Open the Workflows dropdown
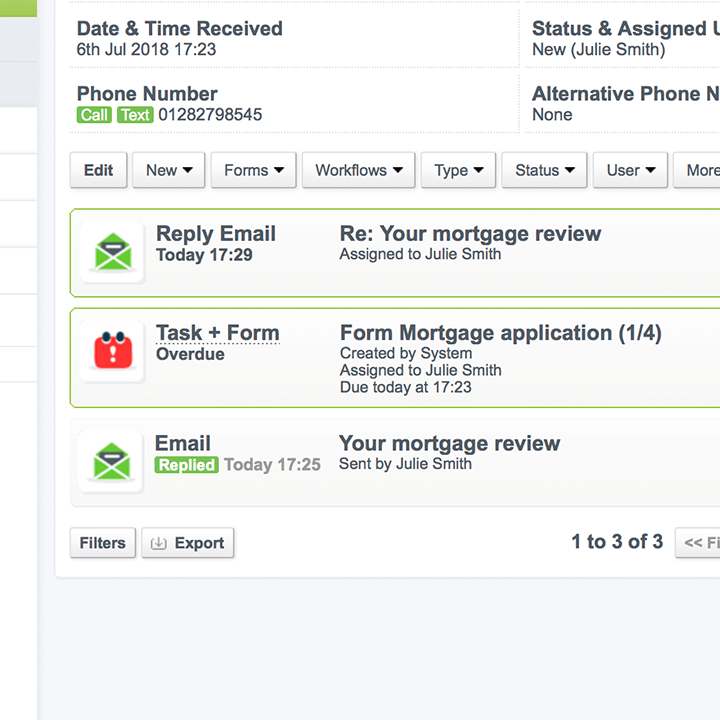This screenshot has height=720, width=720. 359,170
